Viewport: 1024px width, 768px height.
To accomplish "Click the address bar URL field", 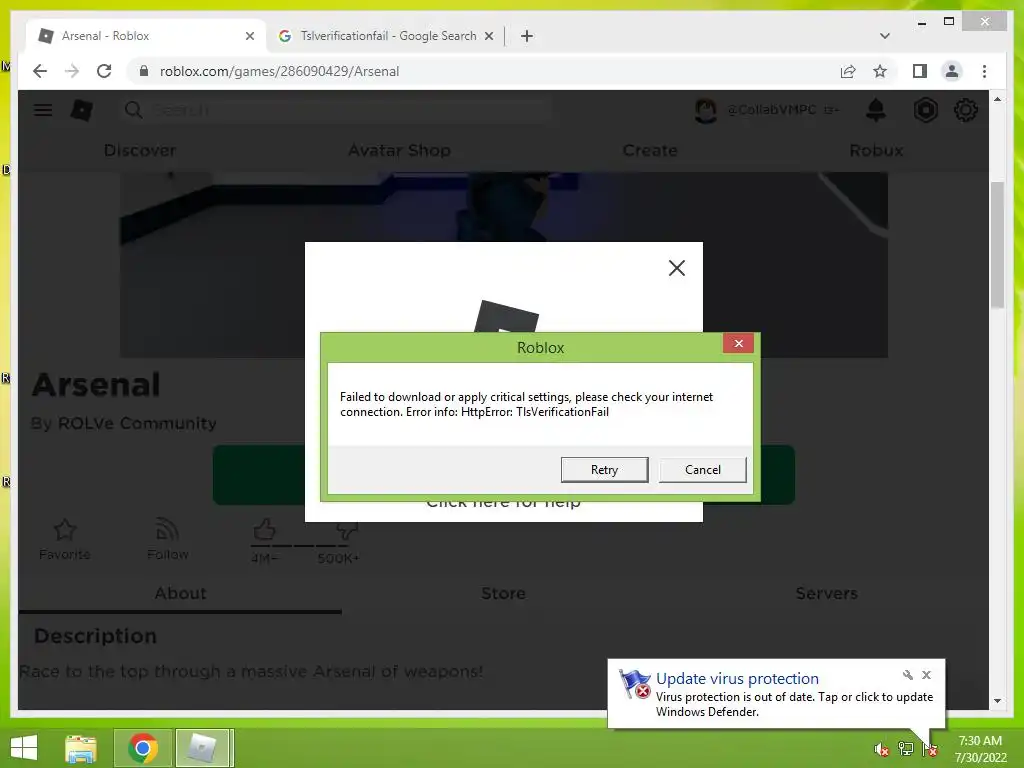I will [x=483, y=71].
